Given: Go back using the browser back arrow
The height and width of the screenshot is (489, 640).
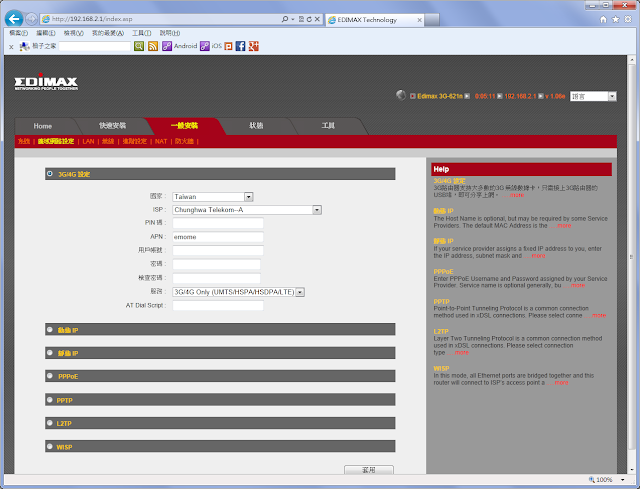Looking at the screenshot, I should [14, 19].
